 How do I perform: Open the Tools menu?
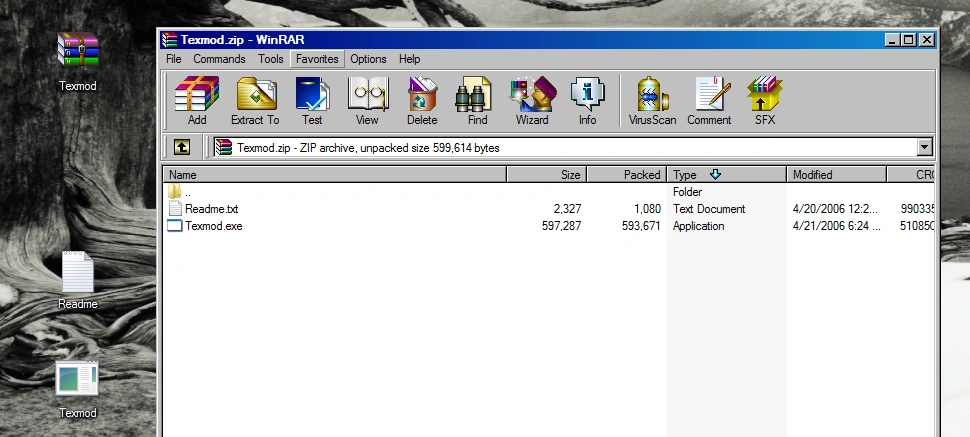[271, 59]
